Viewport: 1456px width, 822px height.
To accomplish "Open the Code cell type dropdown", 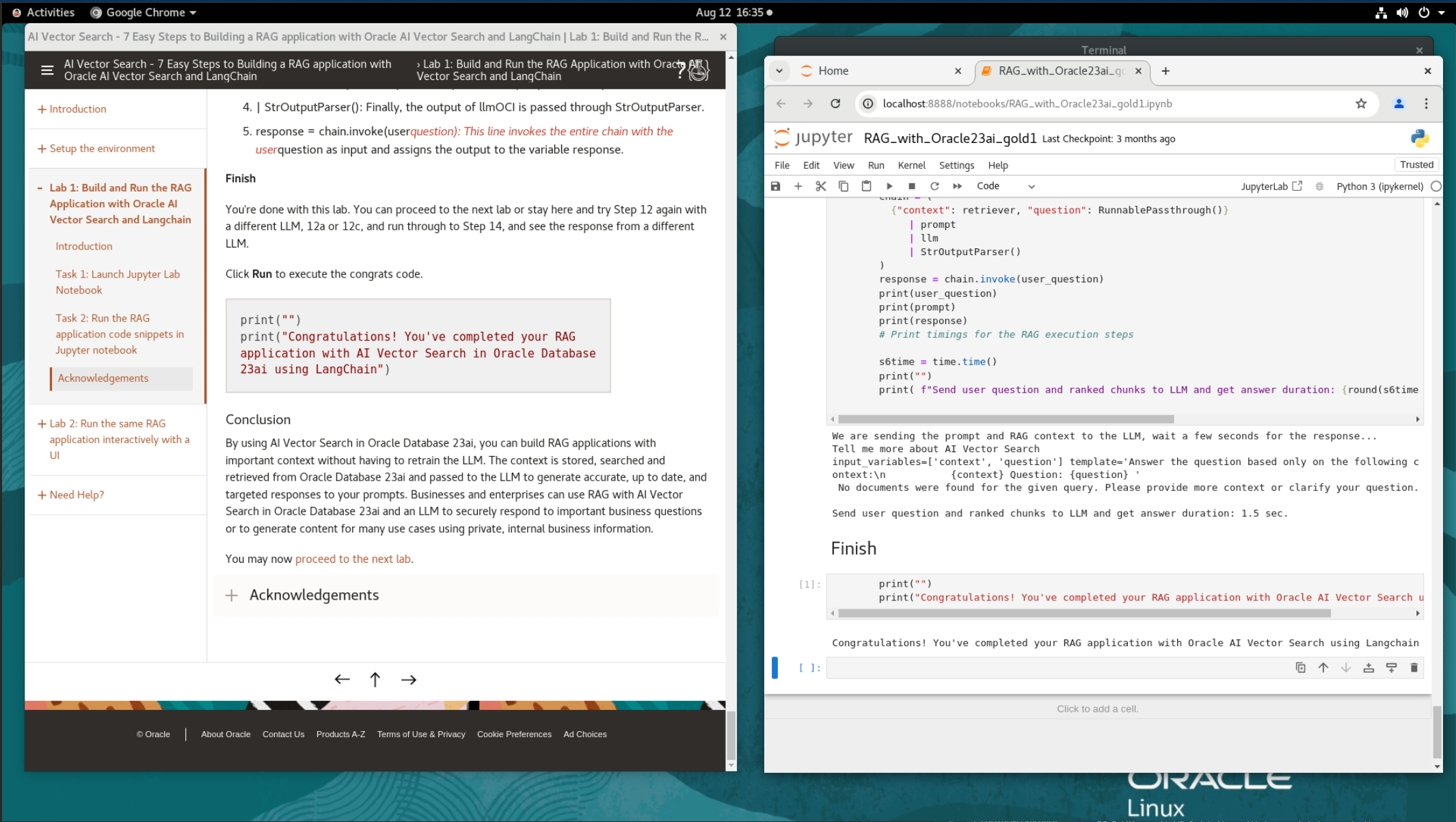I will (1005, 186).
